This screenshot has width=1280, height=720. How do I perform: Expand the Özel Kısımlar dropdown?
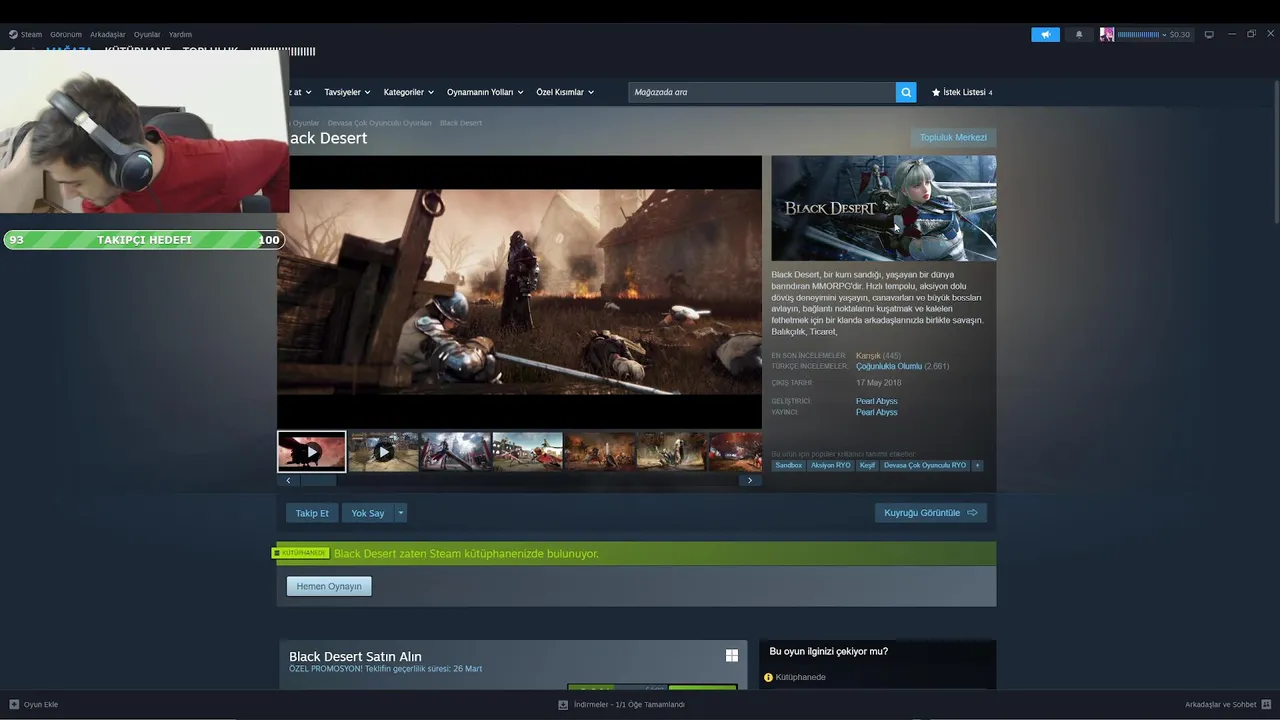[565, 92]
